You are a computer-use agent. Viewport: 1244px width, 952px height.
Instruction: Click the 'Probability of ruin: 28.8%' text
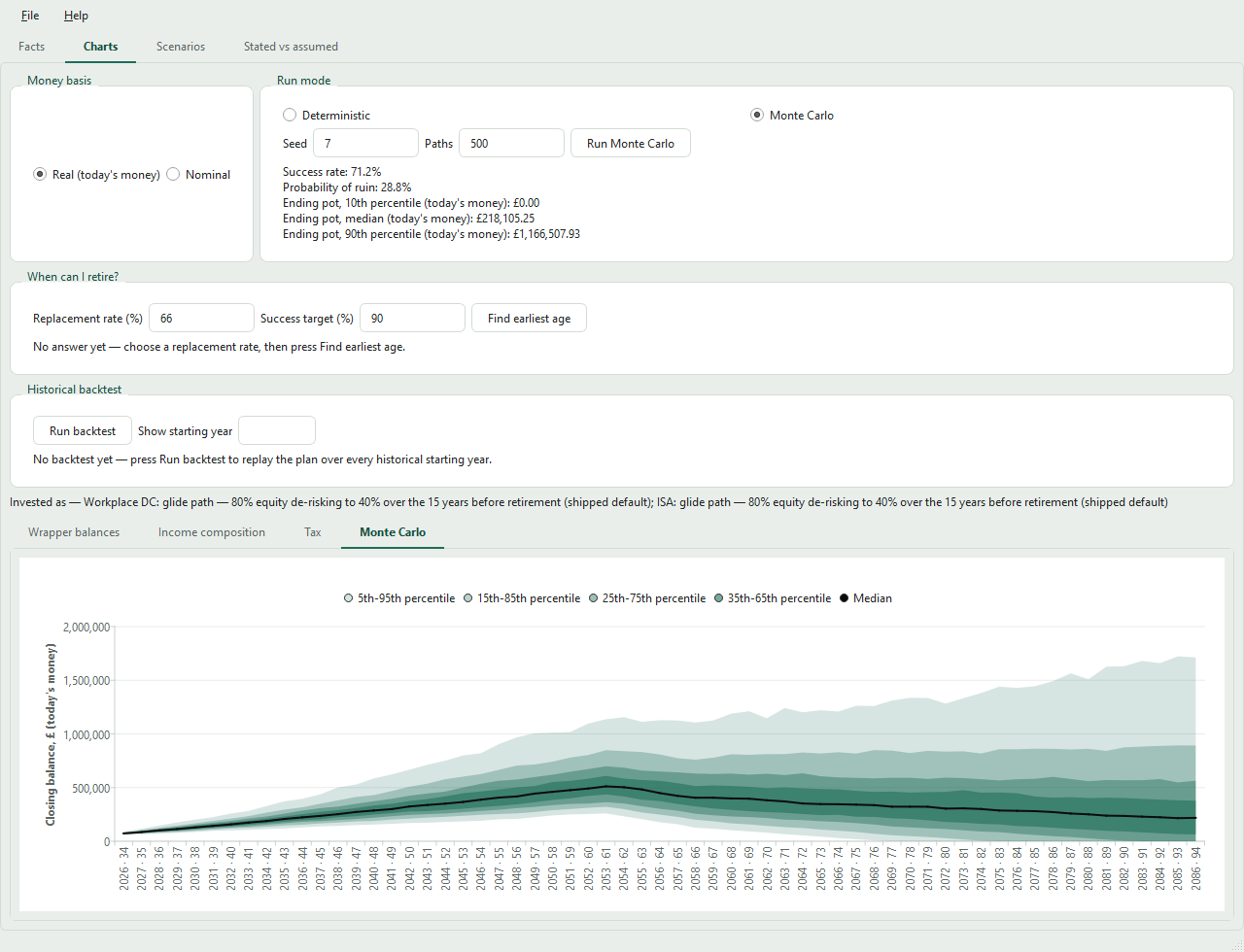347,187
